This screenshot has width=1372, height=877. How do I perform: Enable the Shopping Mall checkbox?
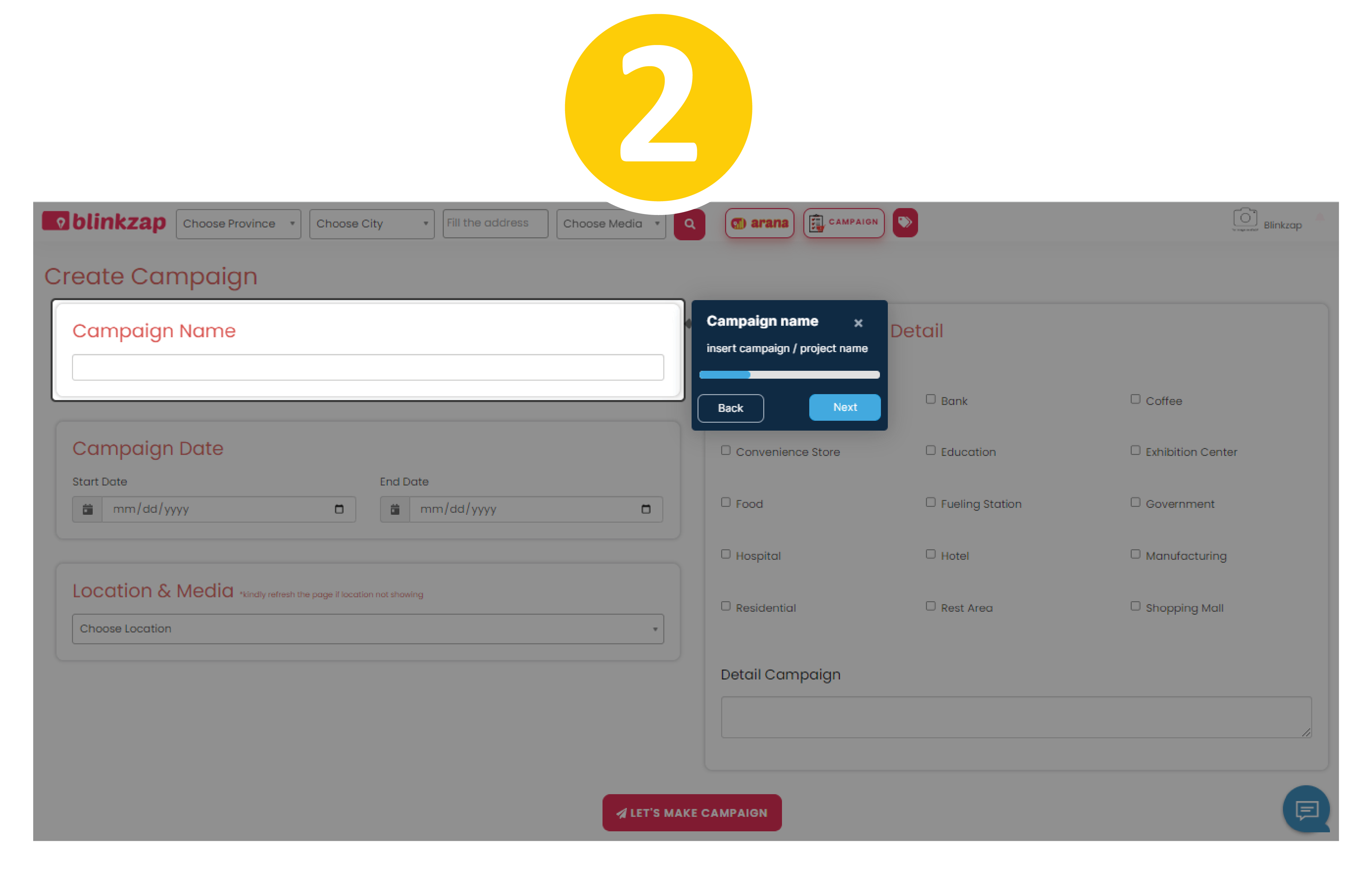[1135, 606]
